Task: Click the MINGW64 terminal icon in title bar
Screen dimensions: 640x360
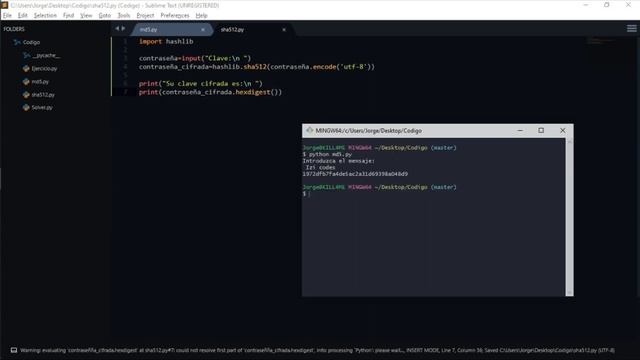Action: 309,131
